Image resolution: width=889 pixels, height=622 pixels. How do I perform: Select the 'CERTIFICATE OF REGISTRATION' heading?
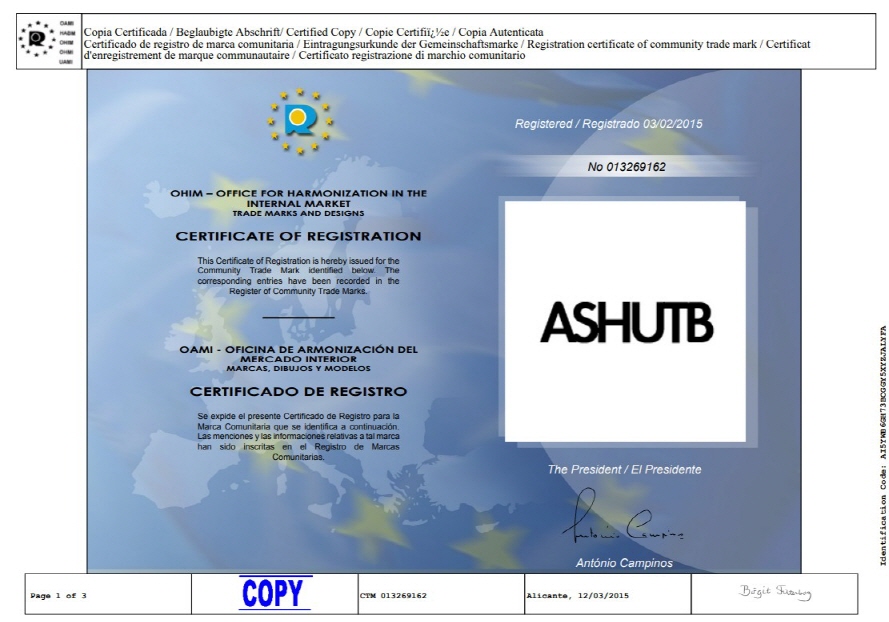tap(298, 236)
